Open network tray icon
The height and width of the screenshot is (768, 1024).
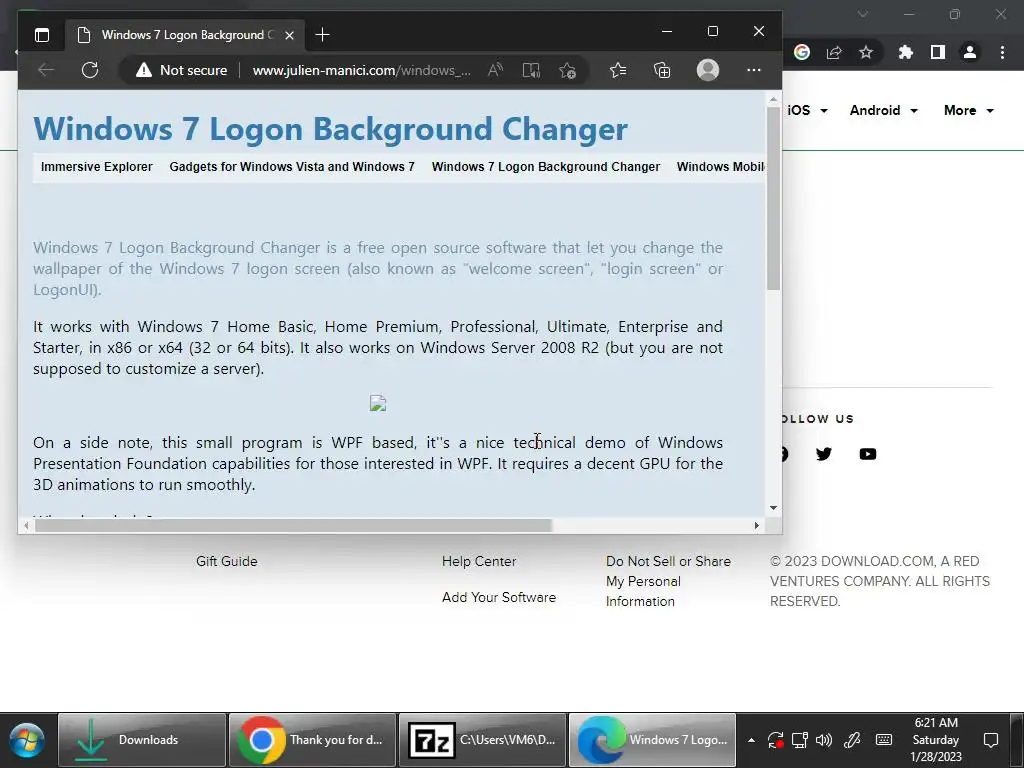[x=800, y=740]
